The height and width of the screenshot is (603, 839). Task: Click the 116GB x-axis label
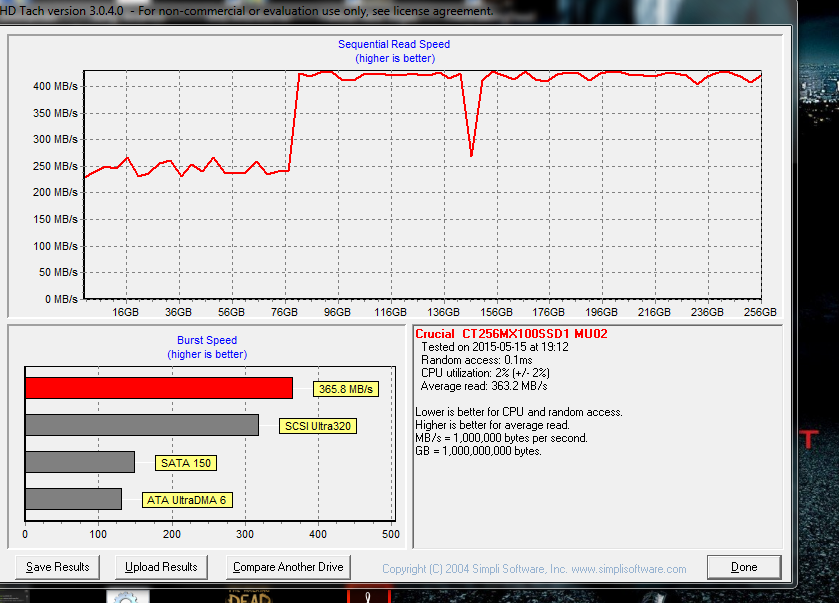[390, 312]
